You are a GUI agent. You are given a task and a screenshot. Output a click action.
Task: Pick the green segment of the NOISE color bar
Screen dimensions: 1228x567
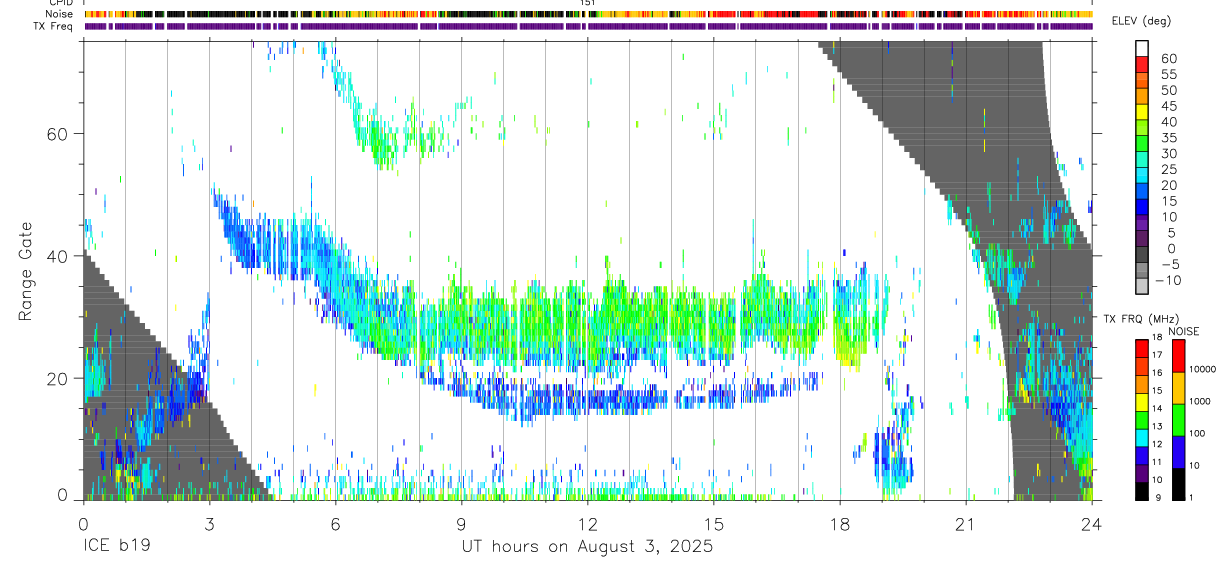(x=1179, y=419)
